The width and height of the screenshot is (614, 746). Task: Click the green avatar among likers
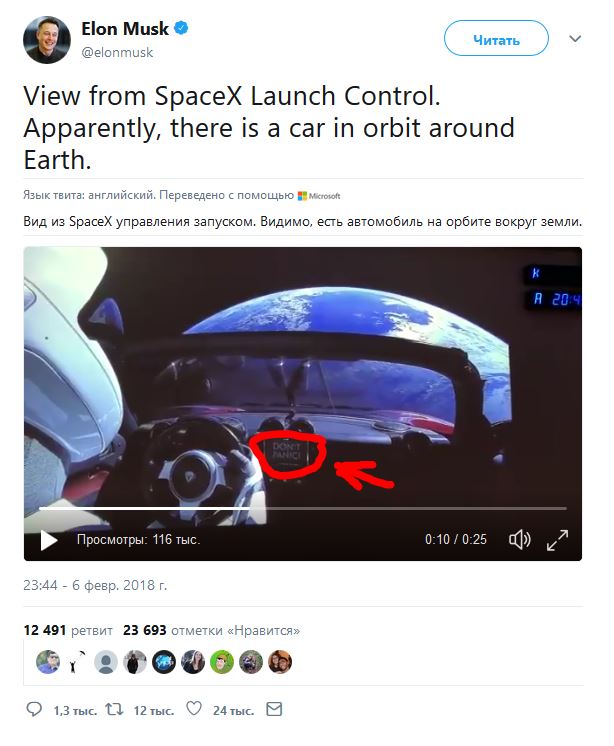222,662
